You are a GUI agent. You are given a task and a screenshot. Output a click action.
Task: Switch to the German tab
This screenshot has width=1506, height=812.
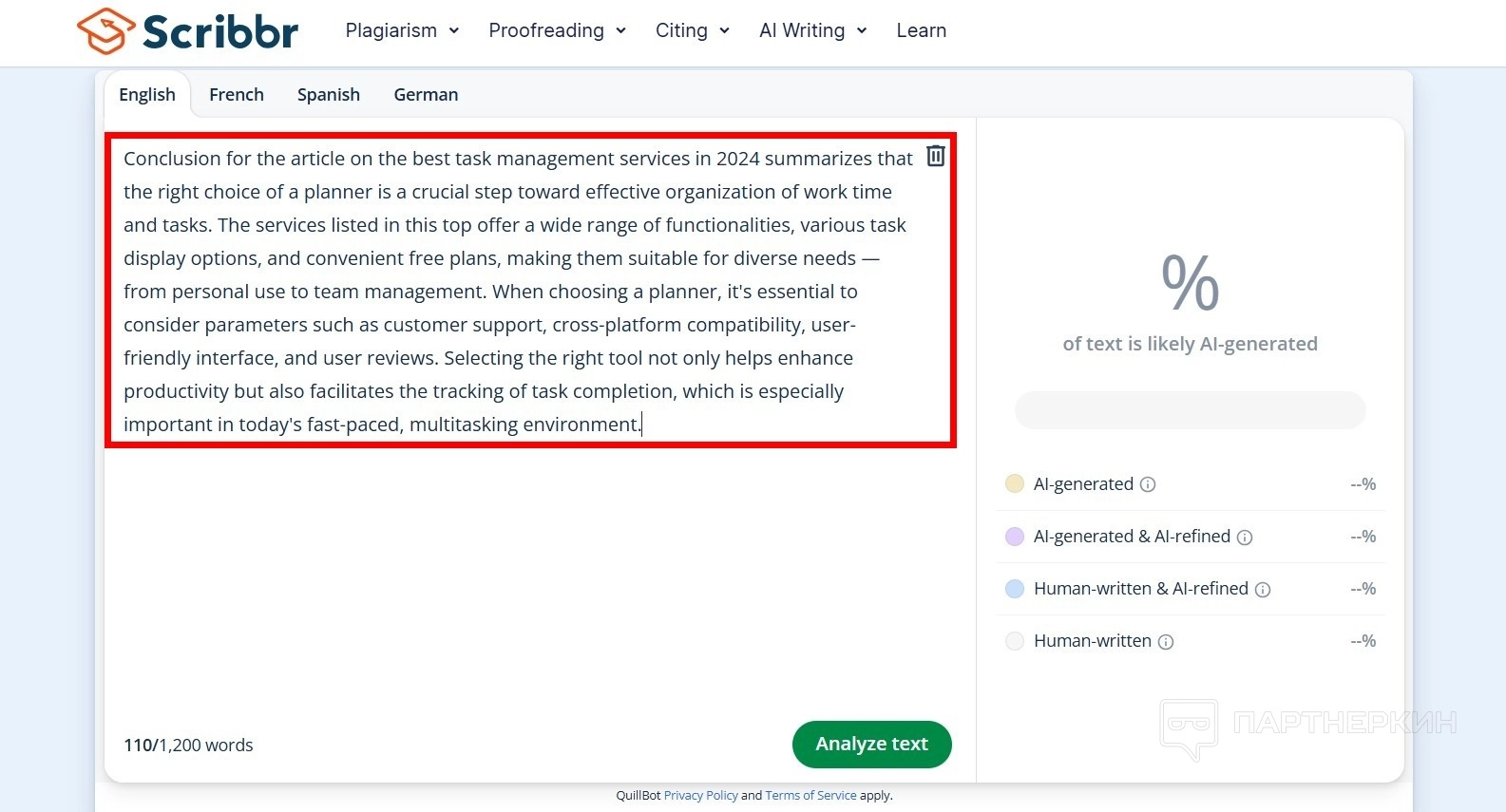426,95
